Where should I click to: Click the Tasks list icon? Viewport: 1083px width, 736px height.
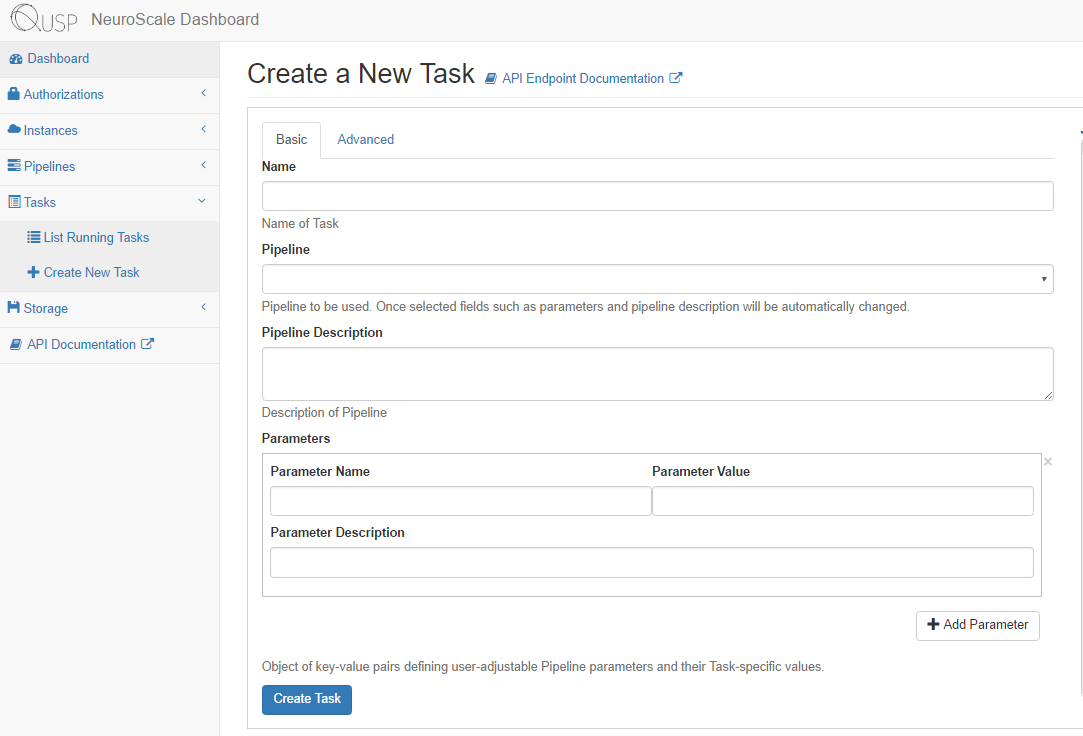pos(15,202)
